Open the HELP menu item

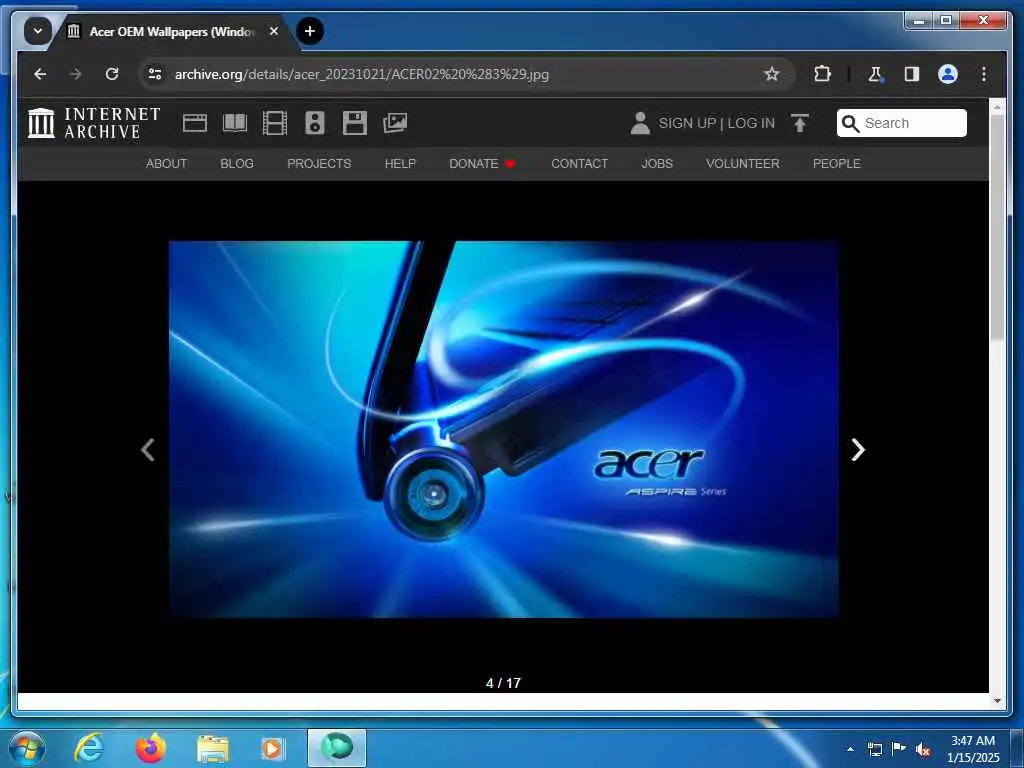pos(400,164)
